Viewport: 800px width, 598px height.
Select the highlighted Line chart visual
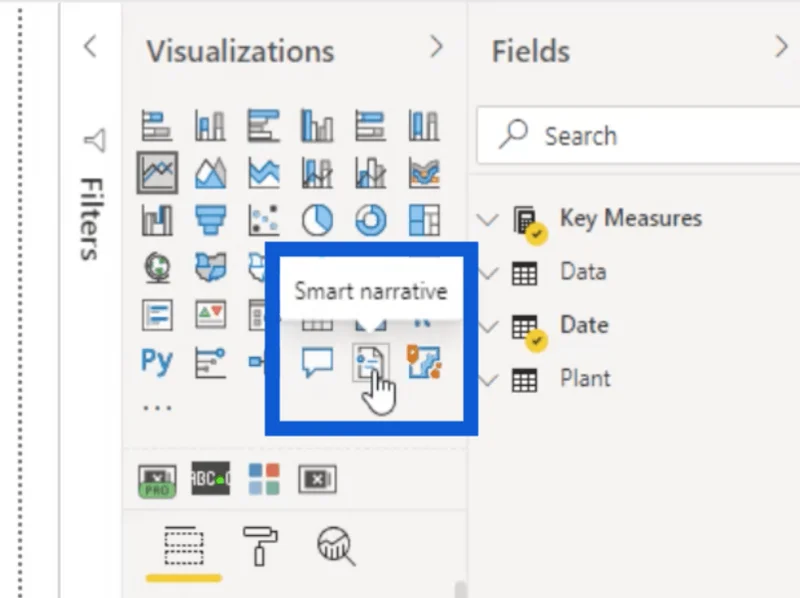[x=157, y=172]
